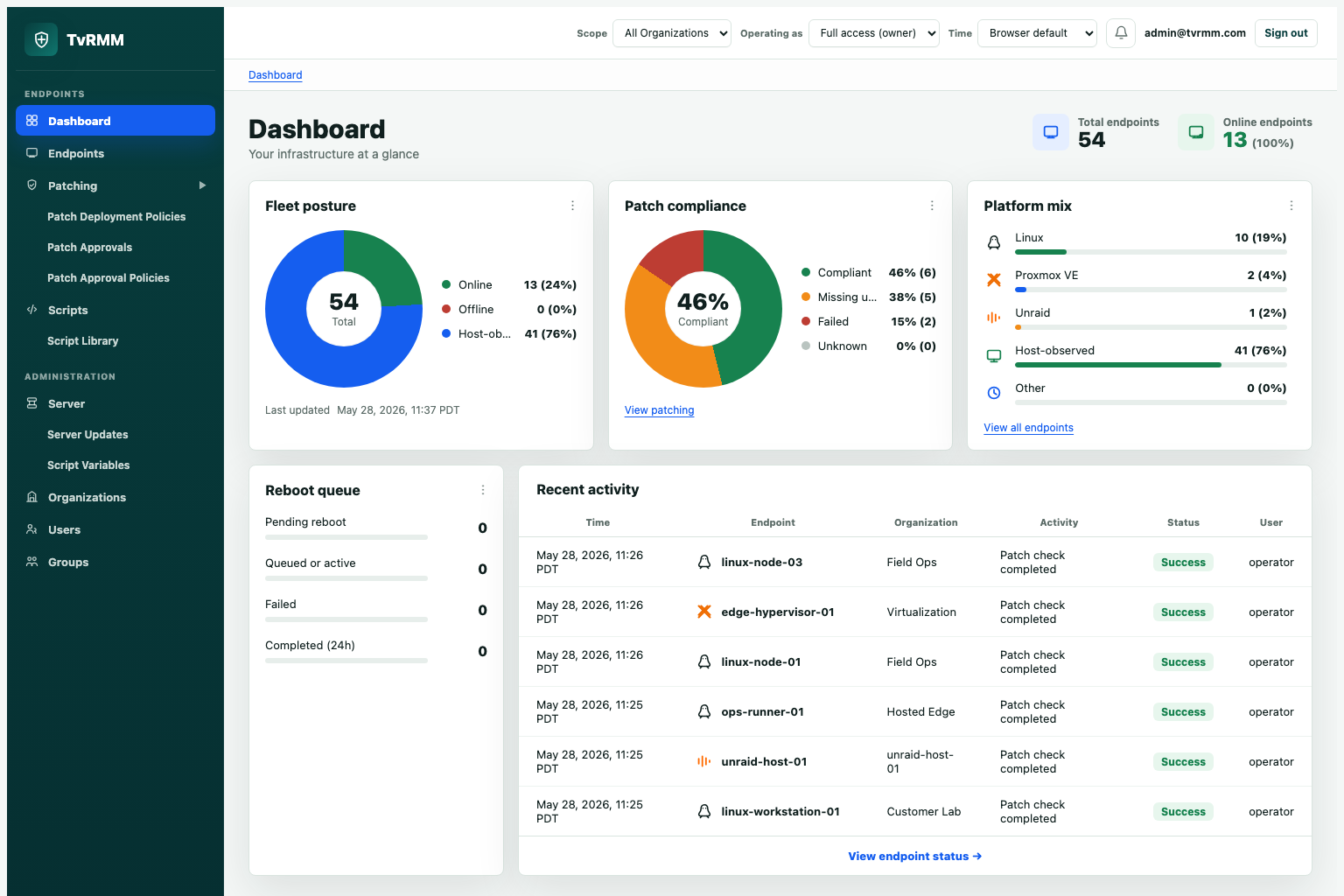
Task: Click the 'Completed (24h)' row label
Action: point(310,645)
